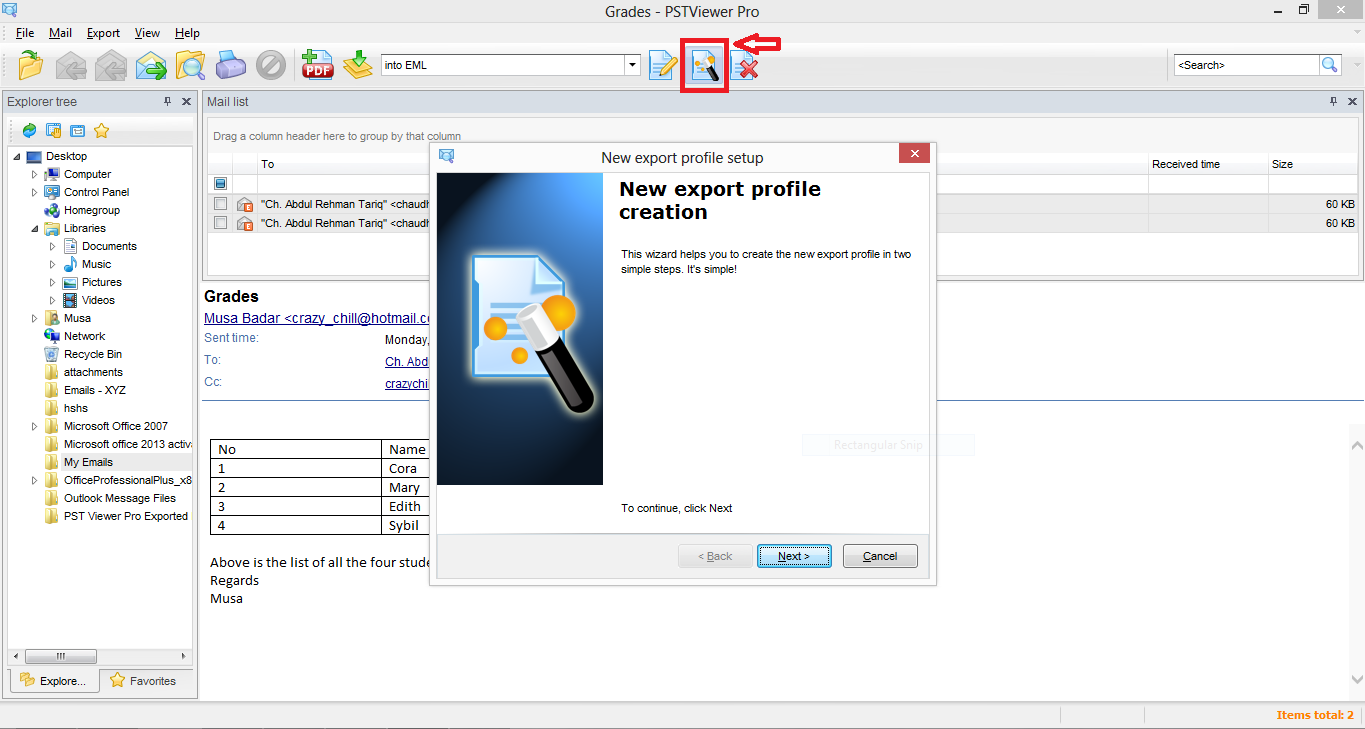Select the My Emails folder

tap(88, 462)
